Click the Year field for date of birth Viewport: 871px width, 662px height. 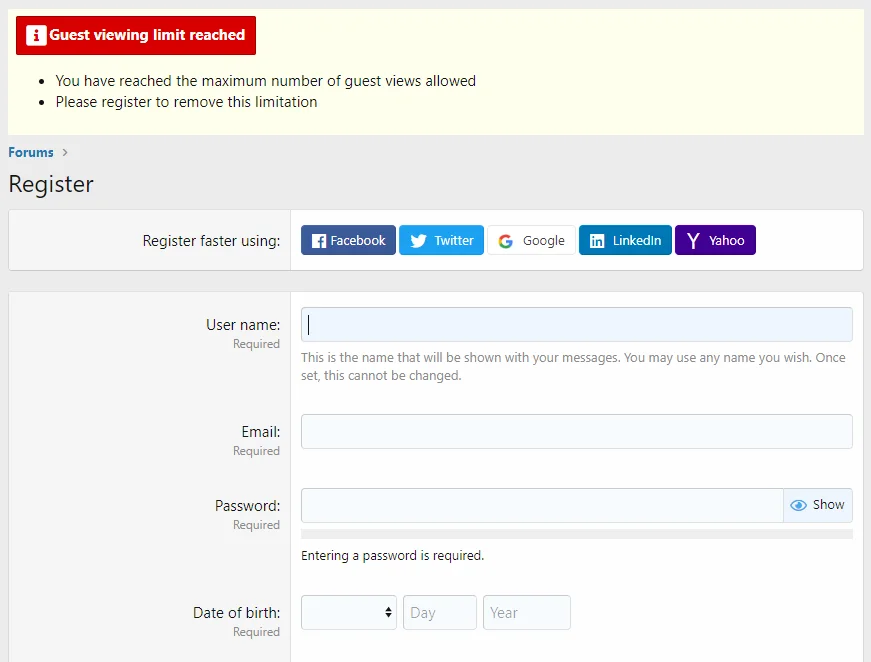click(x=526, y=613)
